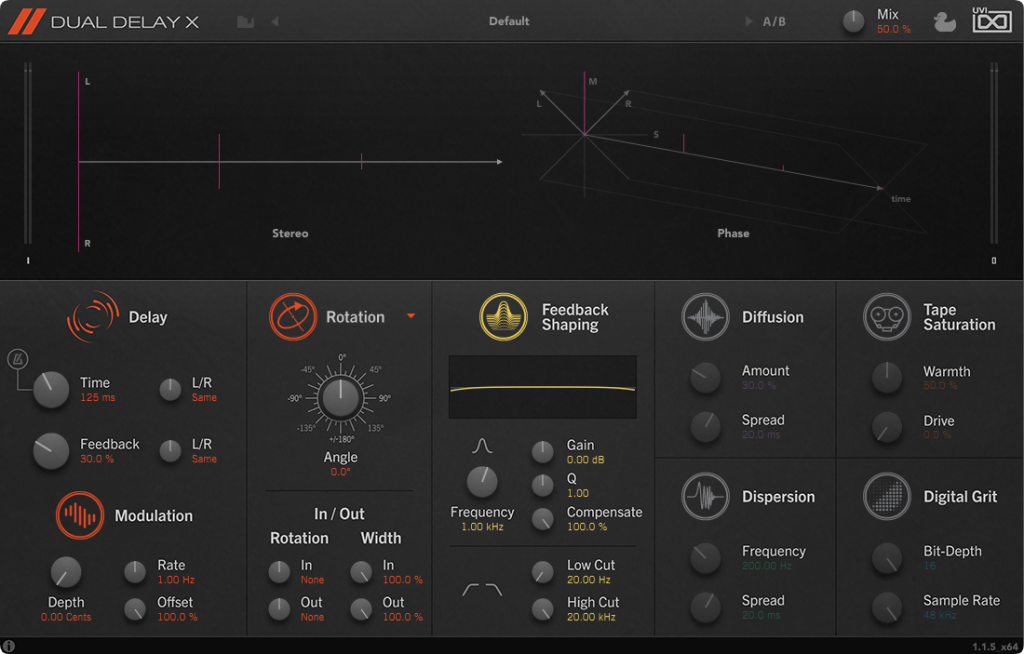Open the Default preset name menu
This screenshot has height=654, width=1024.
509,21
